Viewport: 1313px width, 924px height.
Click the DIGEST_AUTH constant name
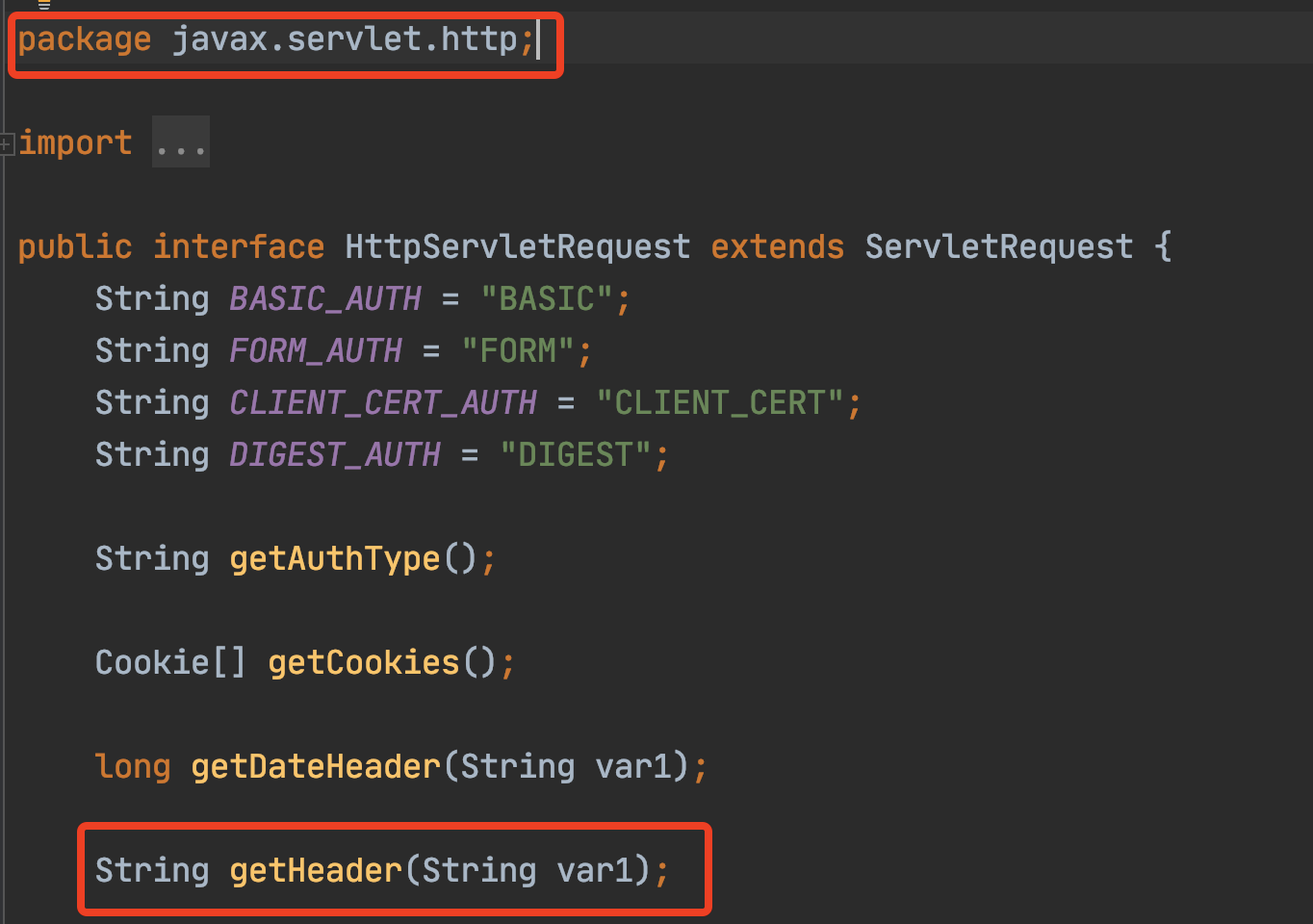335,455
